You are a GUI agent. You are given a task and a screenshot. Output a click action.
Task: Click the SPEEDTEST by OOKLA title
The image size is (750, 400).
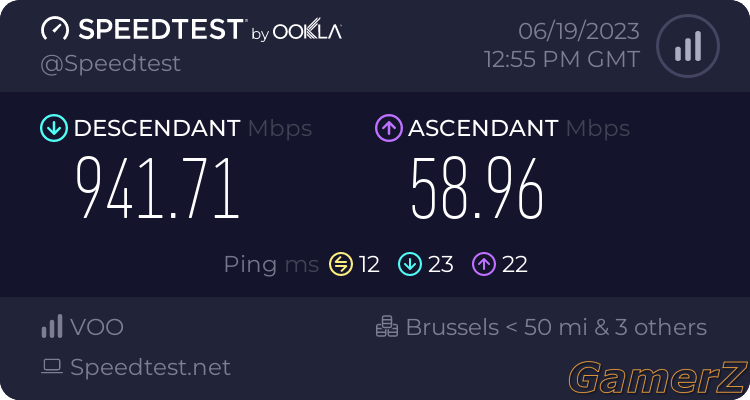pos(210,29)
